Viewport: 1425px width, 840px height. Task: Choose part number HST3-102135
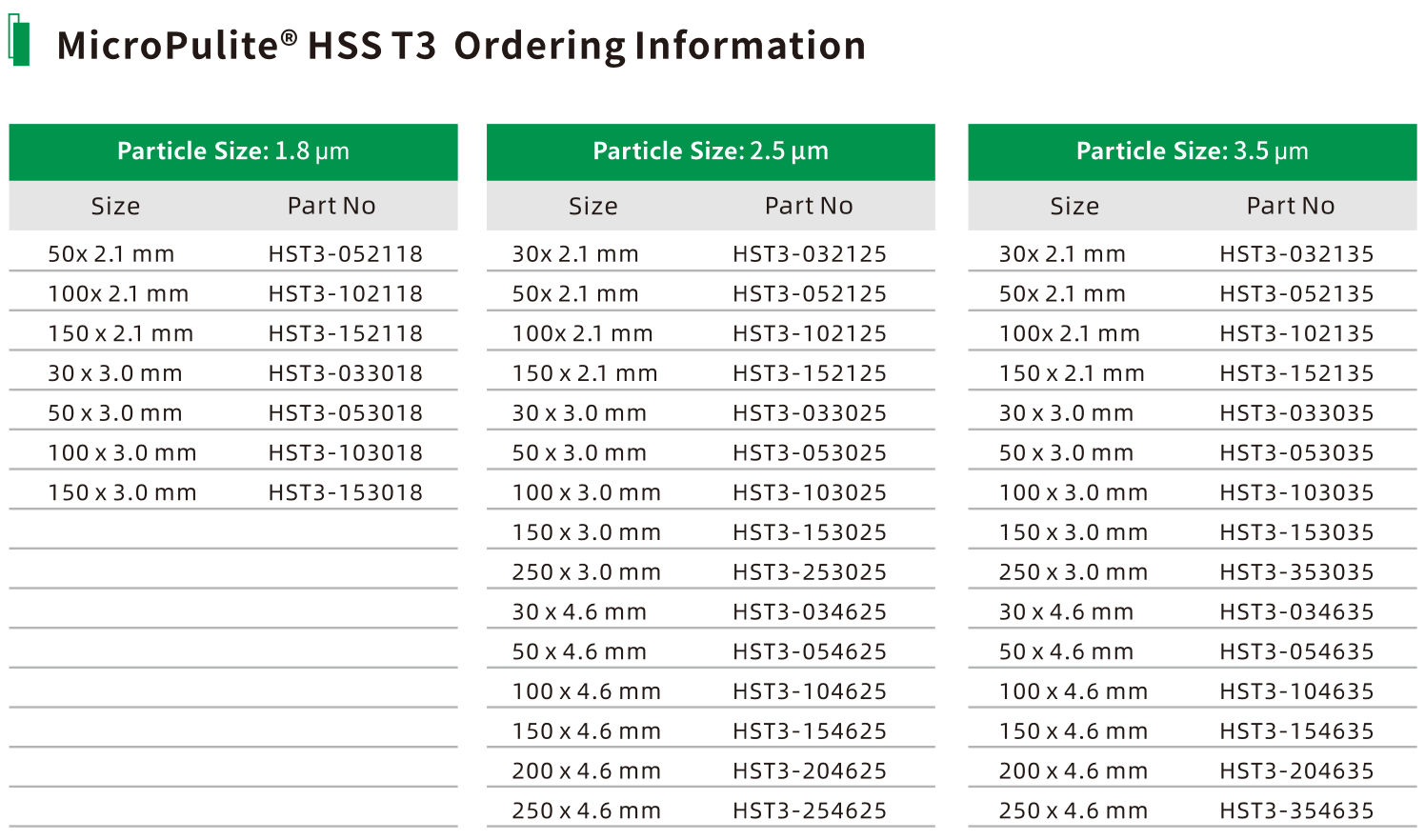[x=1297, y=334]
